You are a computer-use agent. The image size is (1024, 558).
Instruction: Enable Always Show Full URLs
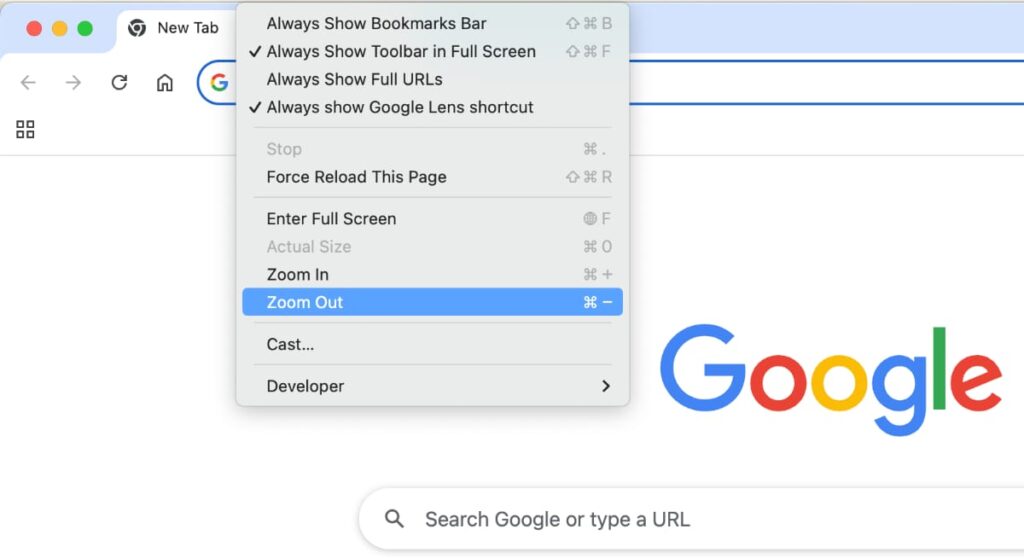tap(354, 79)
